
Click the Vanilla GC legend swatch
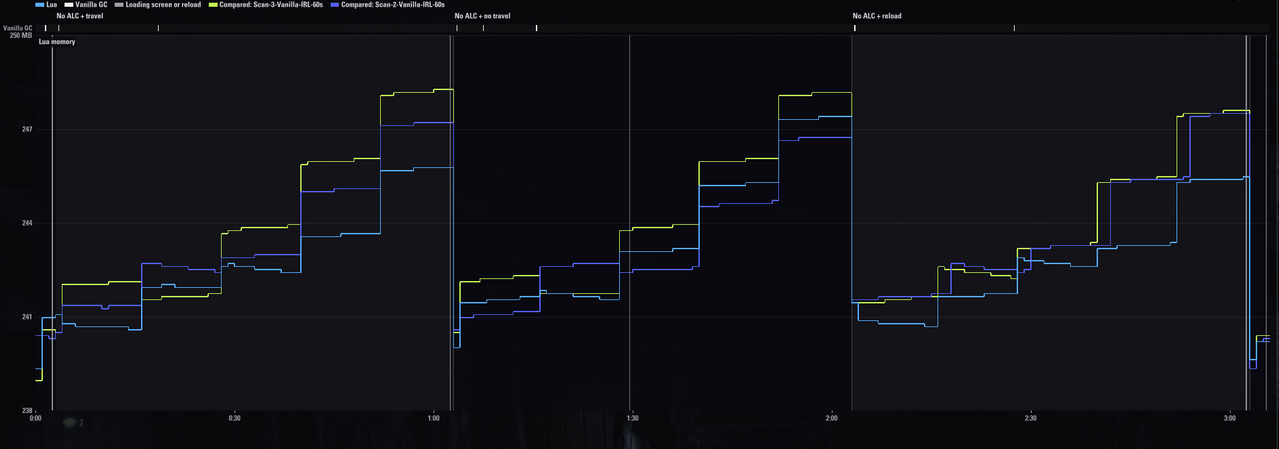coord(70,5)
